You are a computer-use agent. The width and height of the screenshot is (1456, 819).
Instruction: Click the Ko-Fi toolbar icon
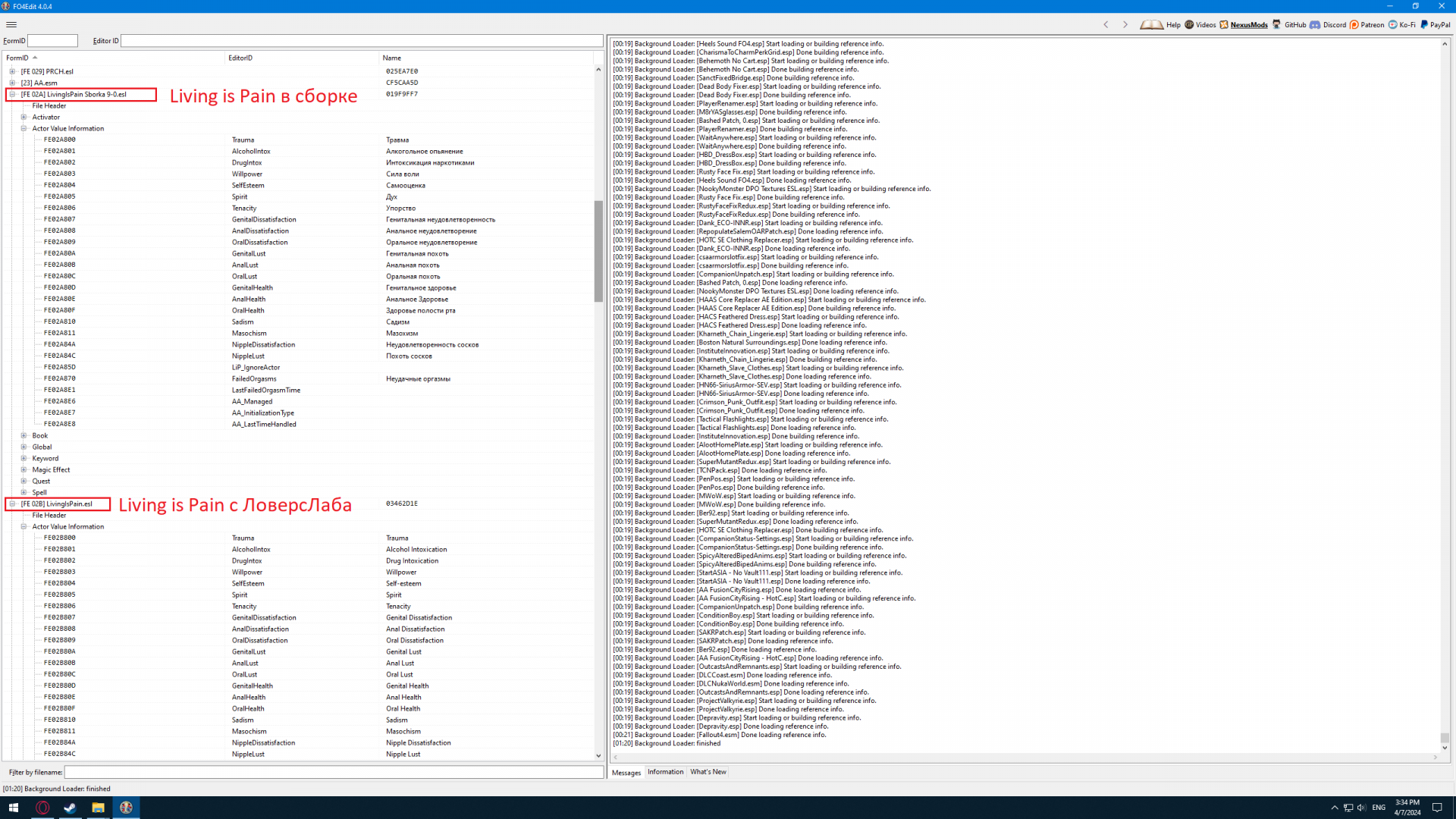(1402, 24)
